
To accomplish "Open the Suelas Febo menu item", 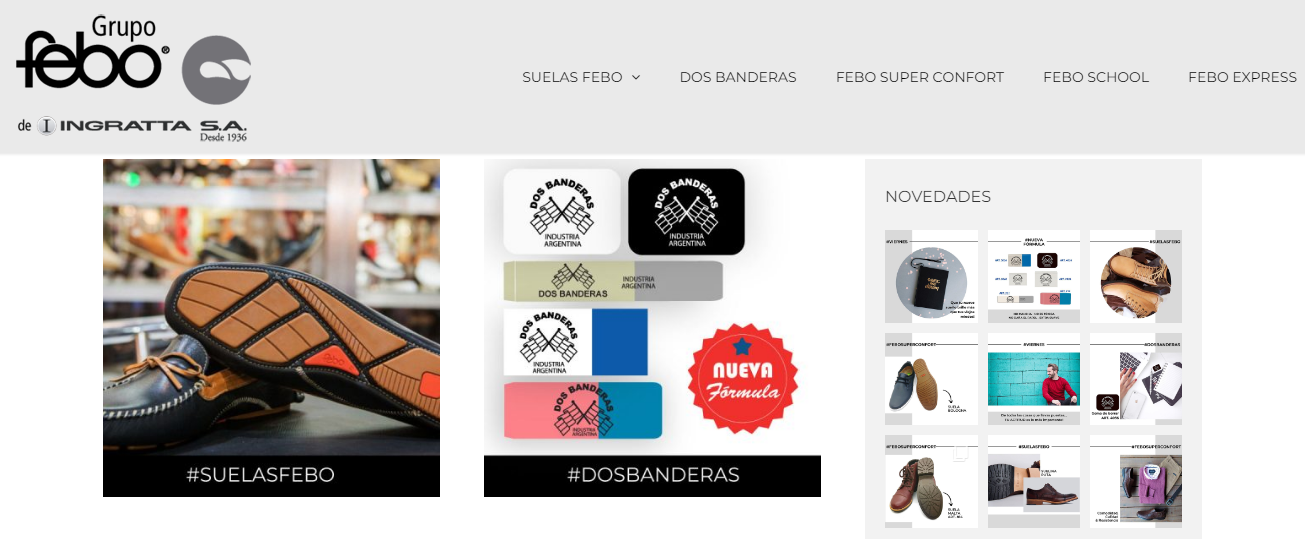I will (x=572, y=77).
